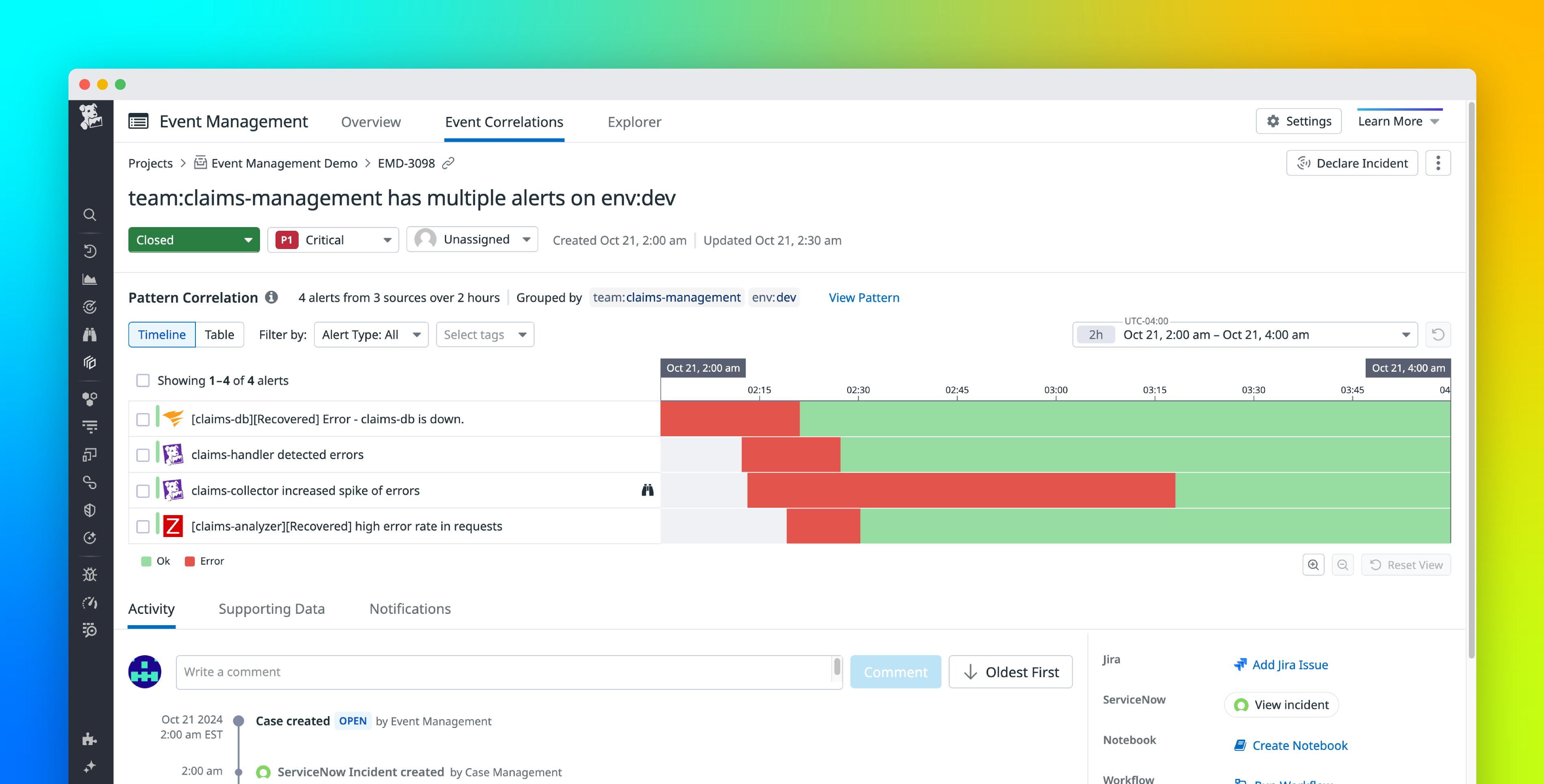The width and height of the screenshot is (1544, 784).
Task: Click the binoculars icon next to claims-collector alert
Action: click(x=648, y=490)
